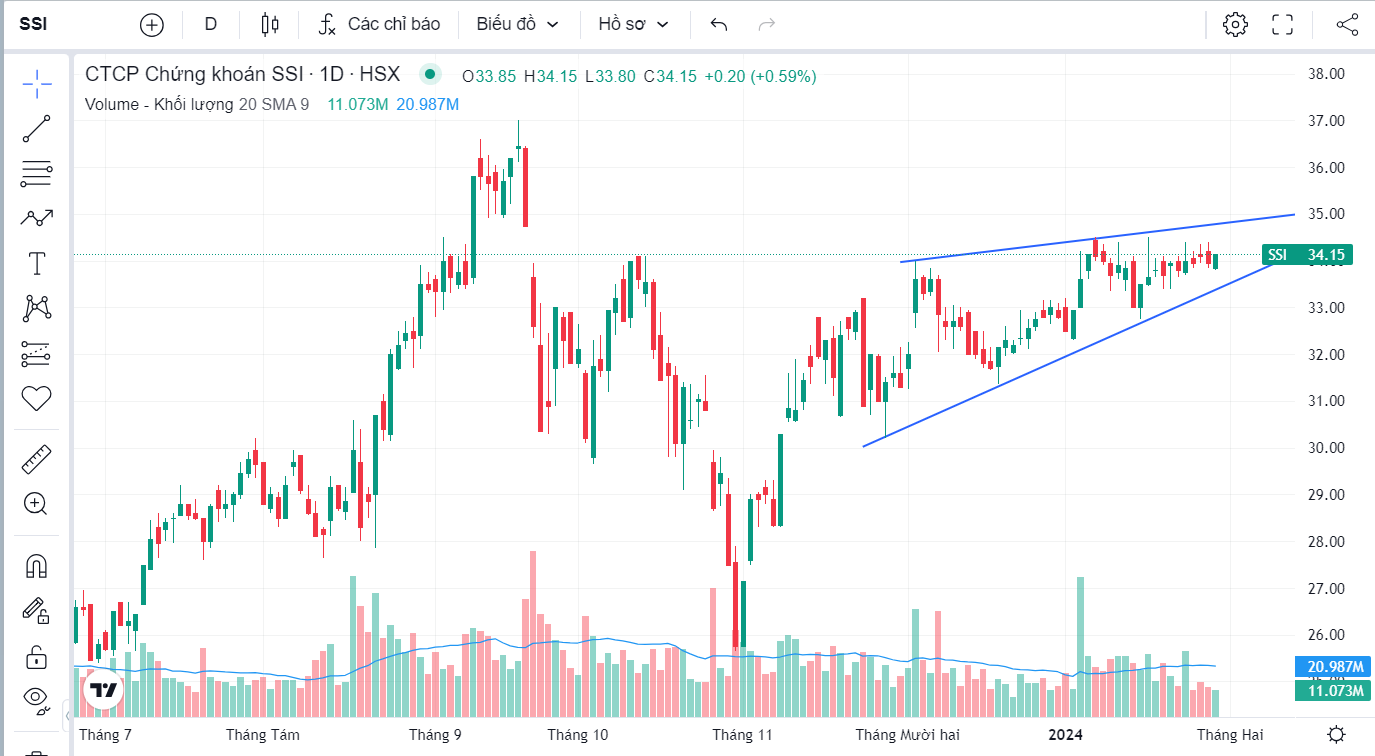Select the trend line drawing tool
This screenshot has width=1375, height=756.
click(x=37, y=128)
